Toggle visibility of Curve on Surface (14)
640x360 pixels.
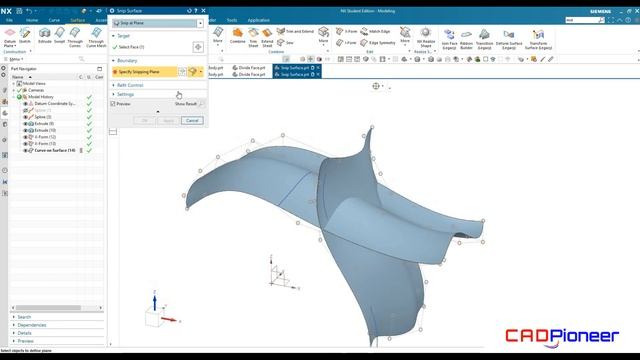25,151
